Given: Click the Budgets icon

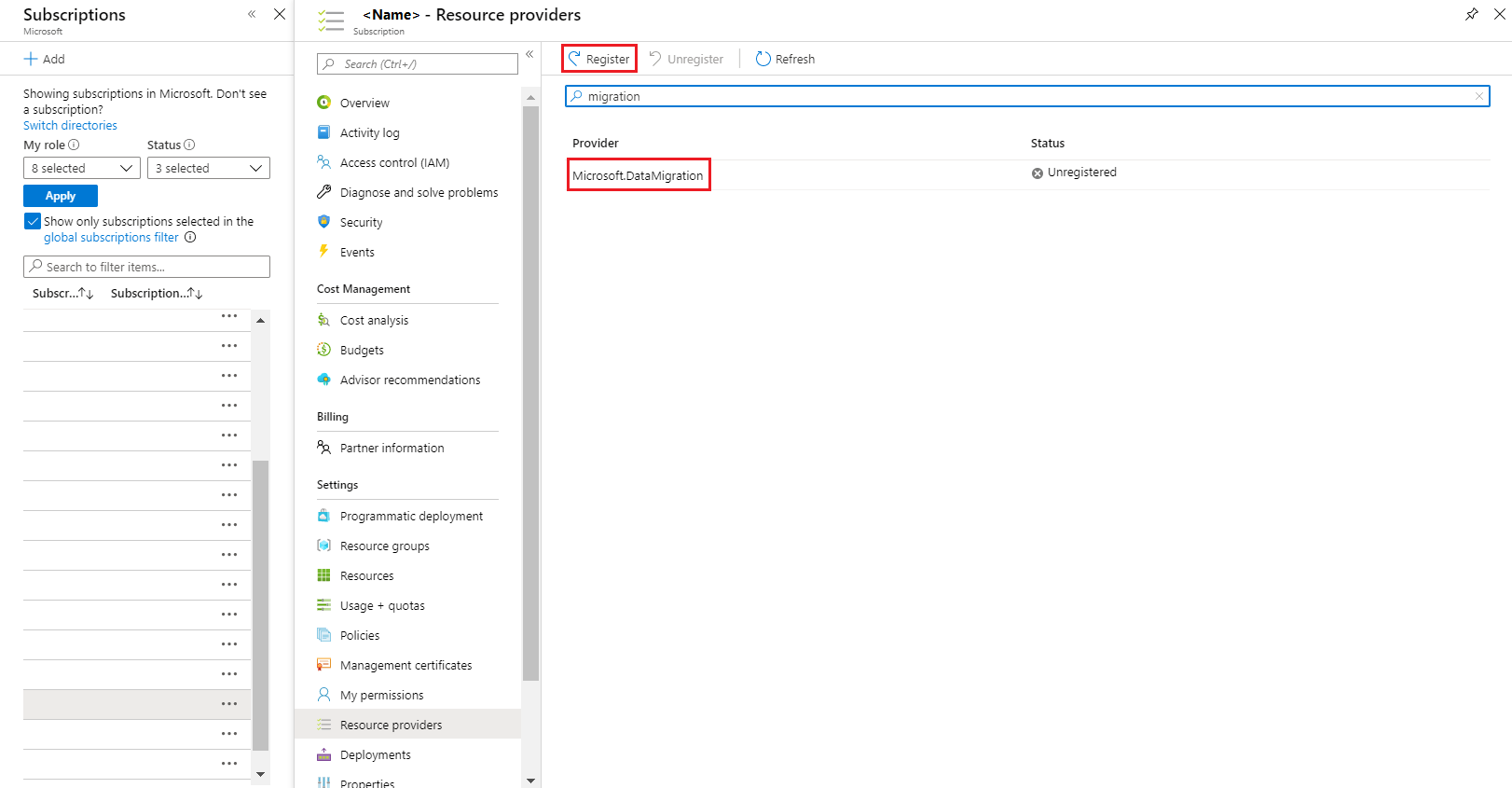Looking at the screenshot, I should pyautogui.click(x=323, y=350).
